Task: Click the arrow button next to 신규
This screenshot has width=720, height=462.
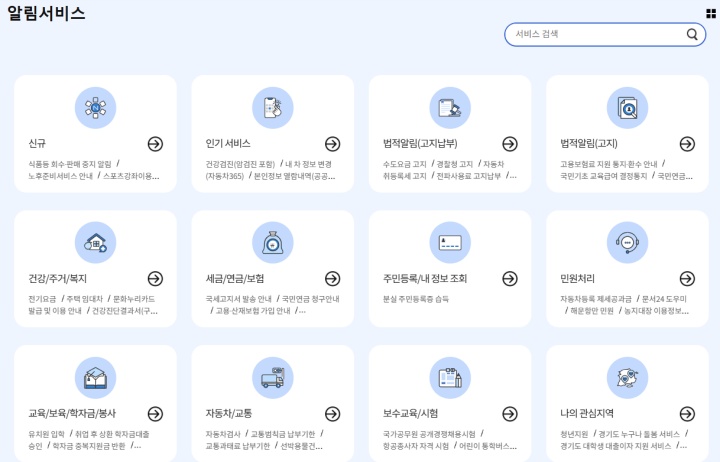Action: 155,144
